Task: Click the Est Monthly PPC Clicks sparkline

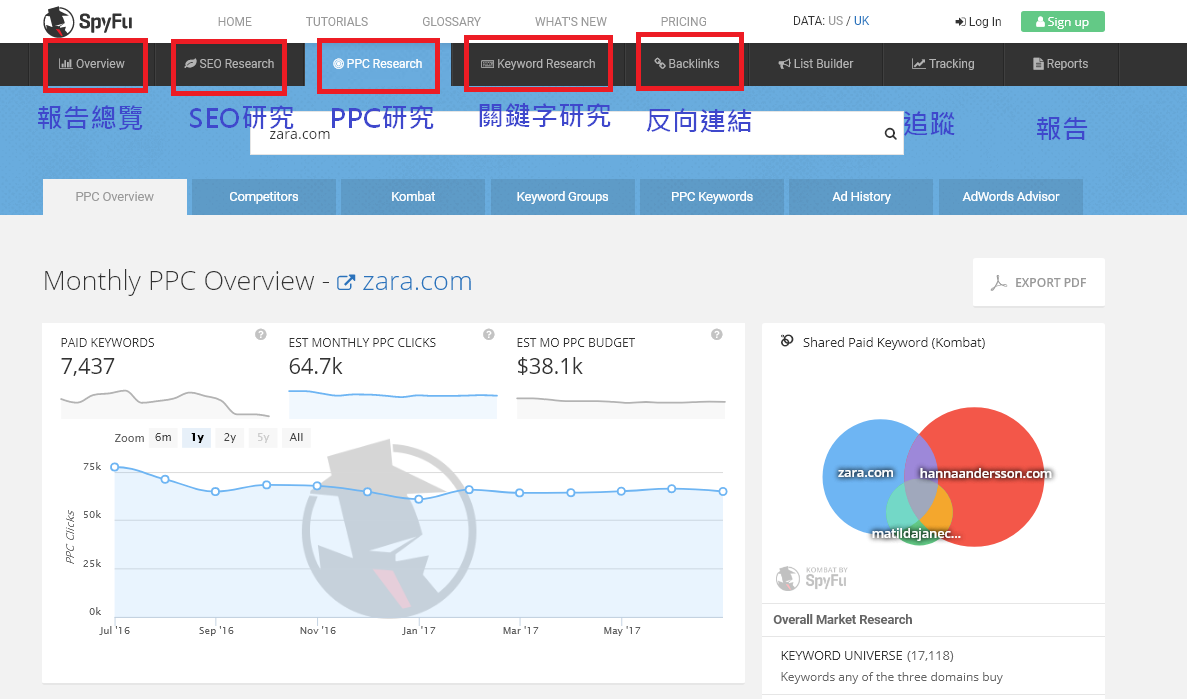Action: [x=393, y=404]
